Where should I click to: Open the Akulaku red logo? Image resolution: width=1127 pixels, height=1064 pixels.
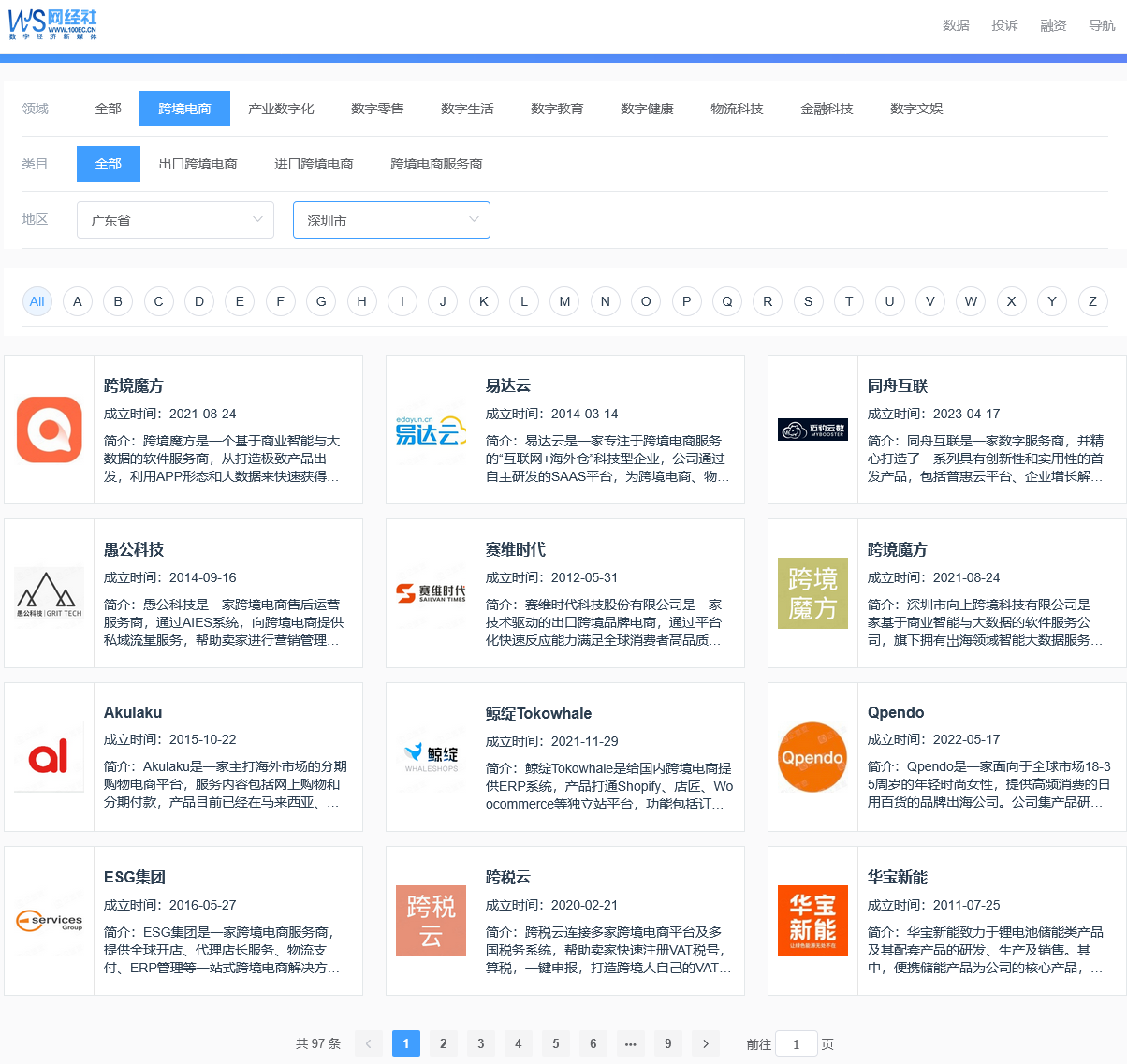(50, 757)
